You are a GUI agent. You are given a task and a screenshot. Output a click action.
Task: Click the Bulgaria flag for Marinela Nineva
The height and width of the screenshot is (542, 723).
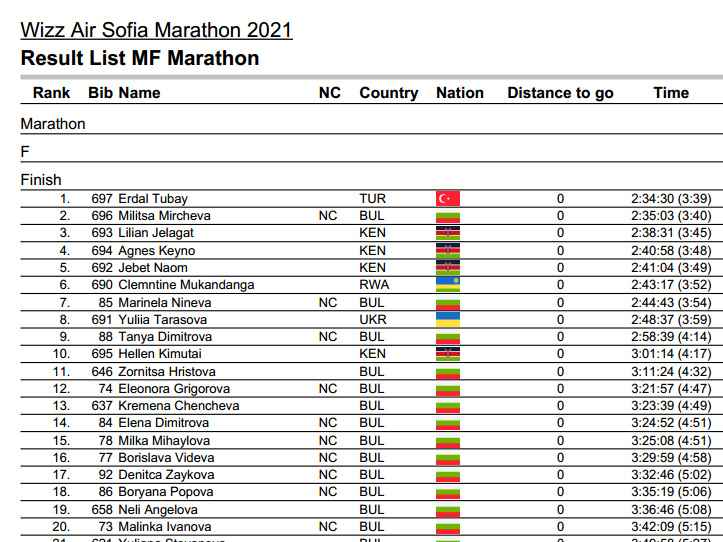click(448, 303)
